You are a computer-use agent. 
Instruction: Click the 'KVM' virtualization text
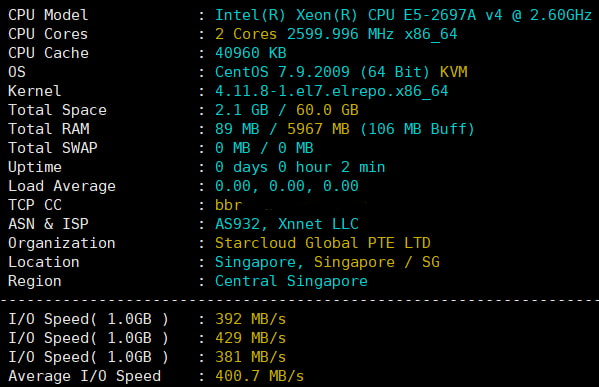[x=453, y=72]
